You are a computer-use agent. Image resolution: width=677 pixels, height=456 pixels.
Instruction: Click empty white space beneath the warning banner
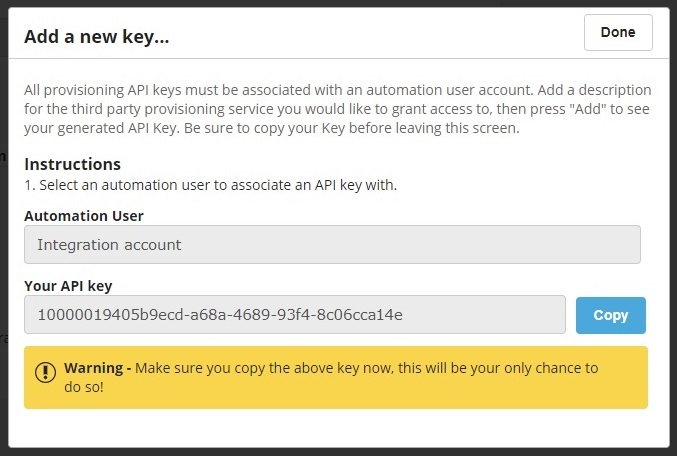pyautogui.click(x=338, y=428)
